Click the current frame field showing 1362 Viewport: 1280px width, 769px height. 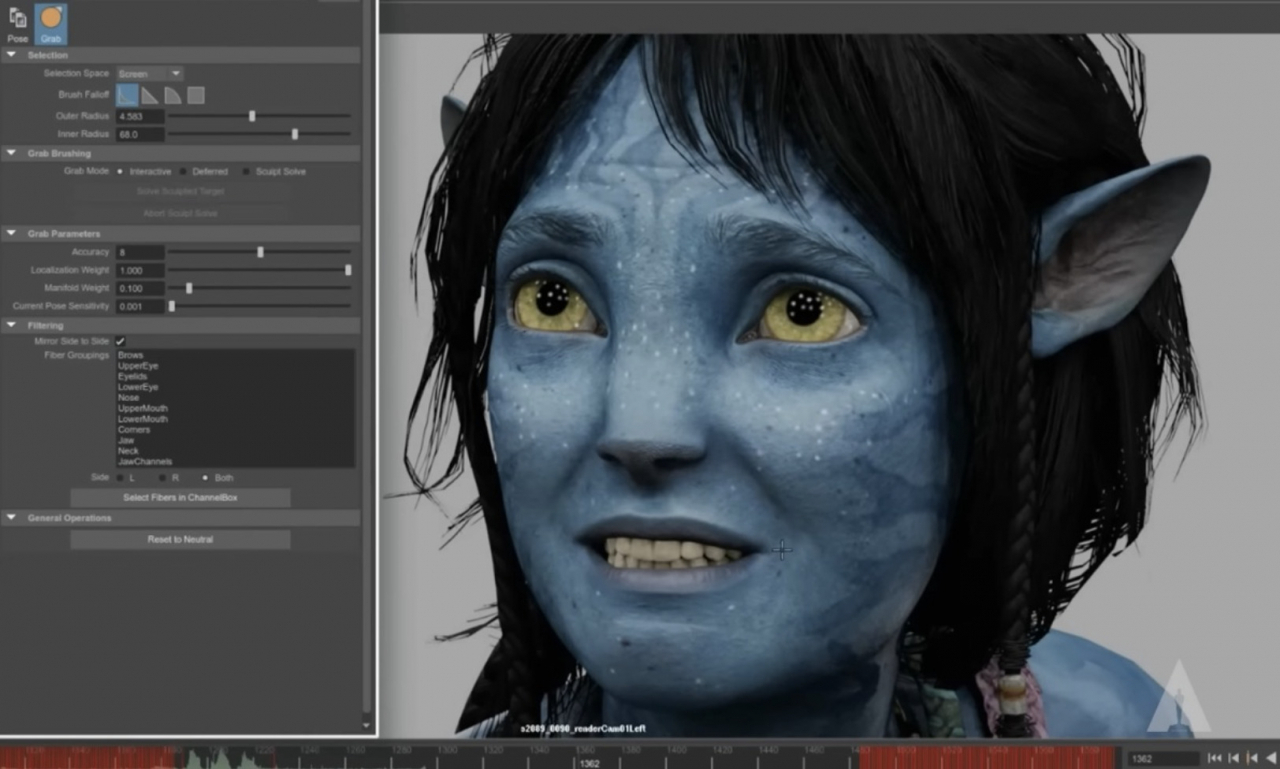click(1163, 759)
